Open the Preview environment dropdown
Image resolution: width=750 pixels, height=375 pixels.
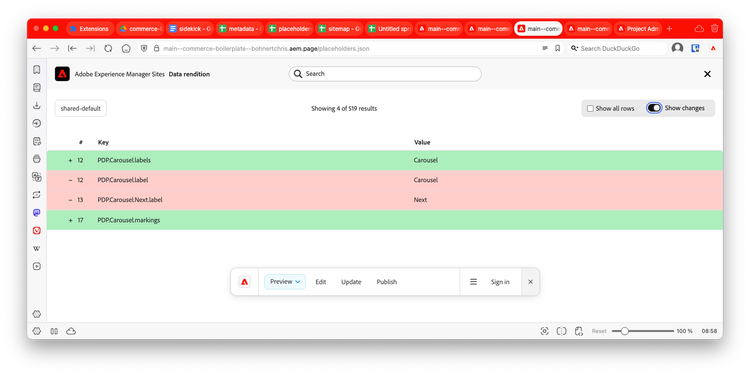pos(285,282)
